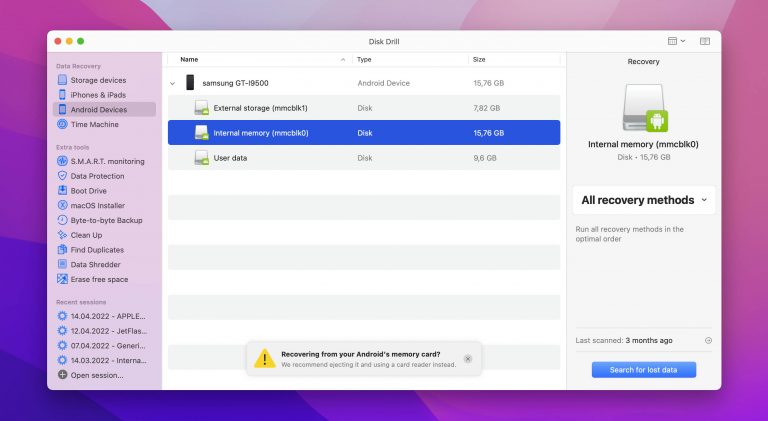
Task: Select External storage (mmcblk1) row name
Action: coord(261,108)
